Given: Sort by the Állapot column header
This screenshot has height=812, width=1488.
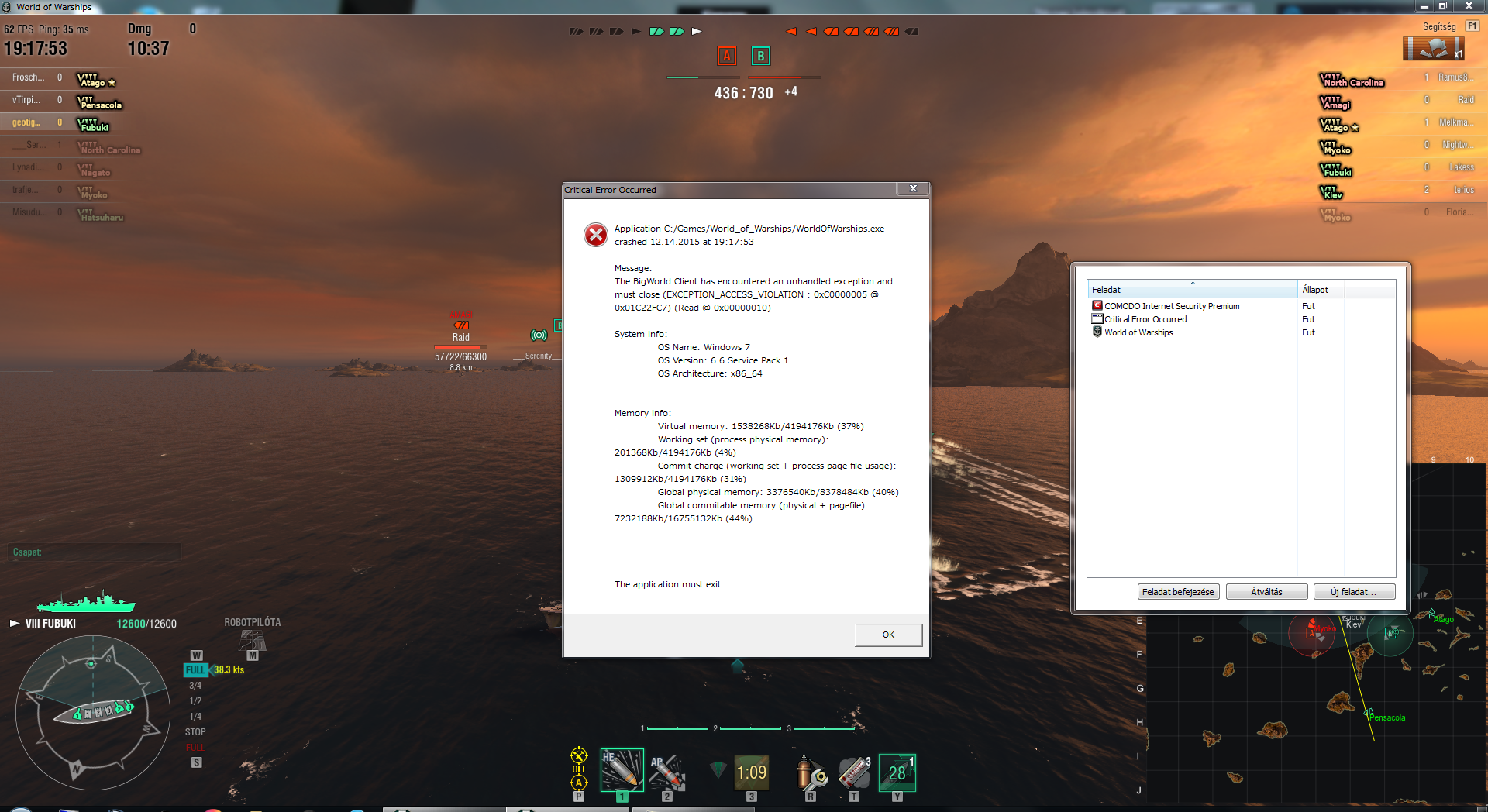Looking at the screenshot, I should point(1321,289).
